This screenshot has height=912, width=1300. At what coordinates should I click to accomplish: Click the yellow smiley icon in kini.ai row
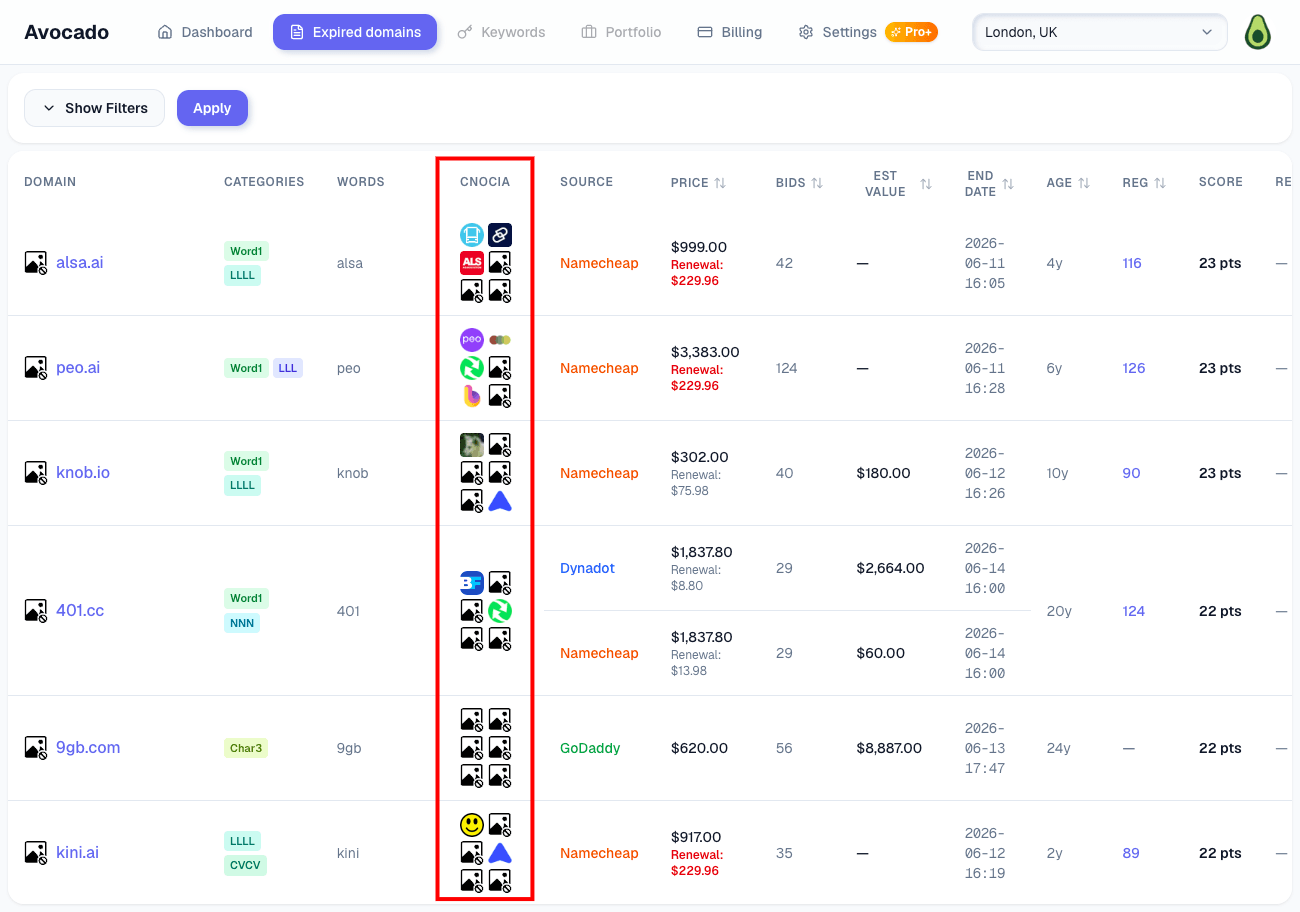[x=472, y=825]
